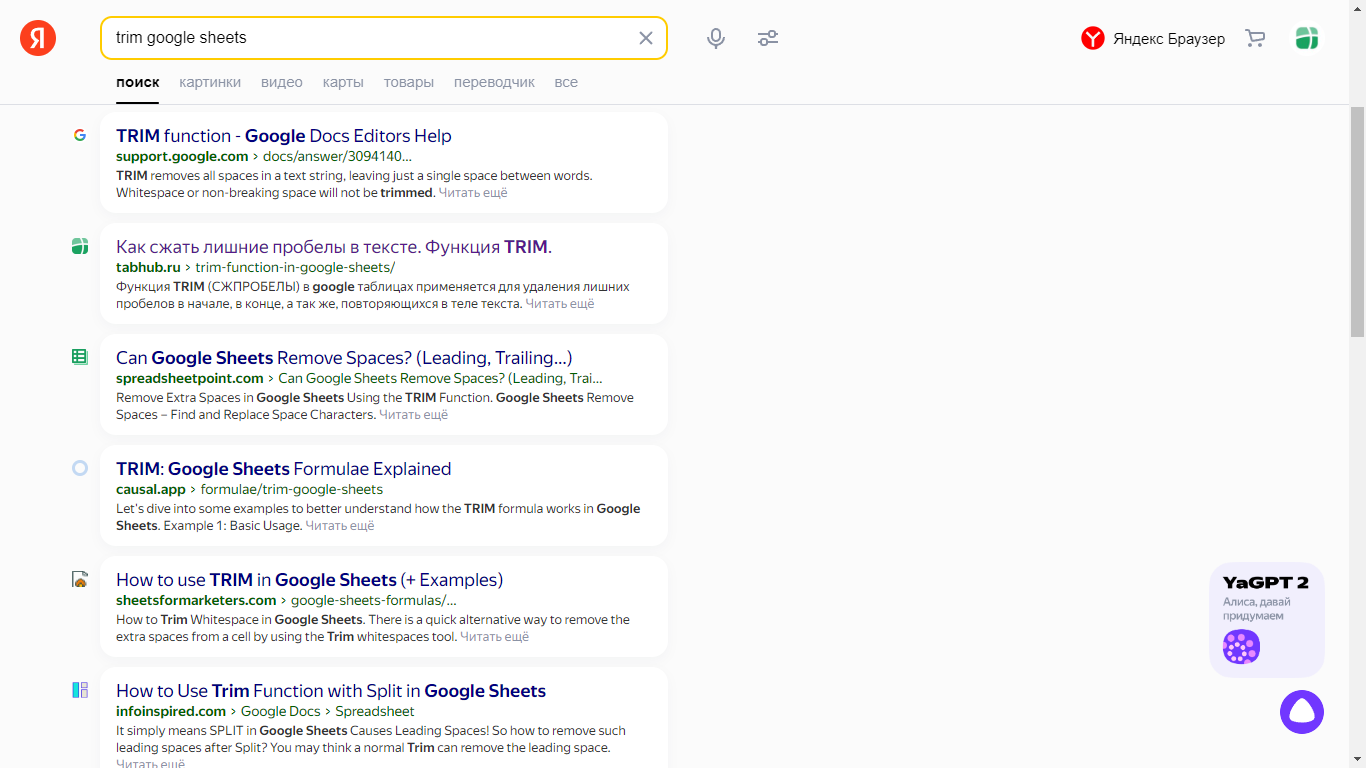
Task: Click Читать ещё under tabhub.ru result
Action: click(x=560, y=303)
